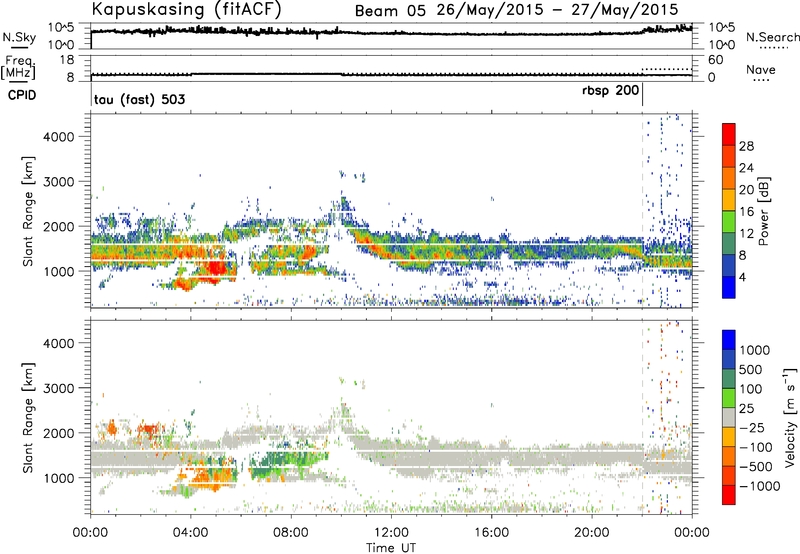Pick the light green Power segment between 12 and 16
Image resolution: width=800 pixels, height=554 pixels.
coord(729,222)
